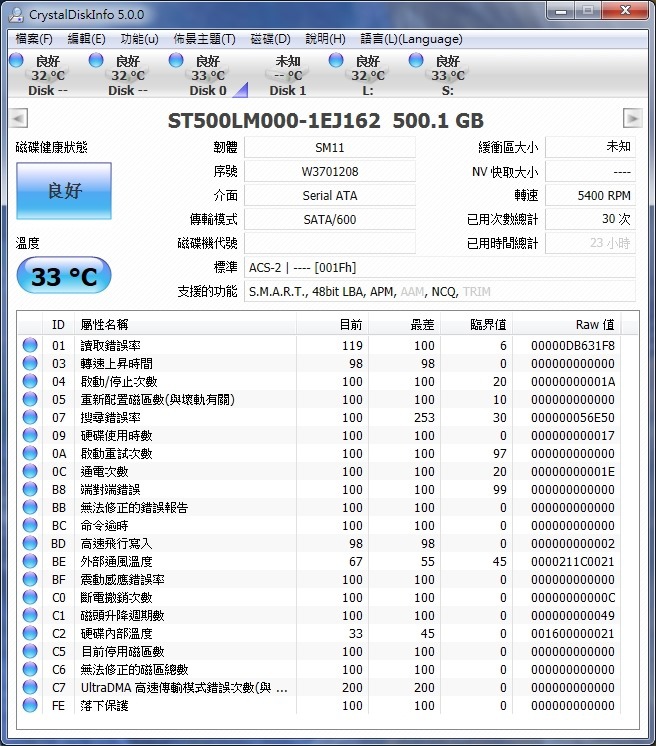
Task: Click raw value 001600000021
Action: pos(573,633)
